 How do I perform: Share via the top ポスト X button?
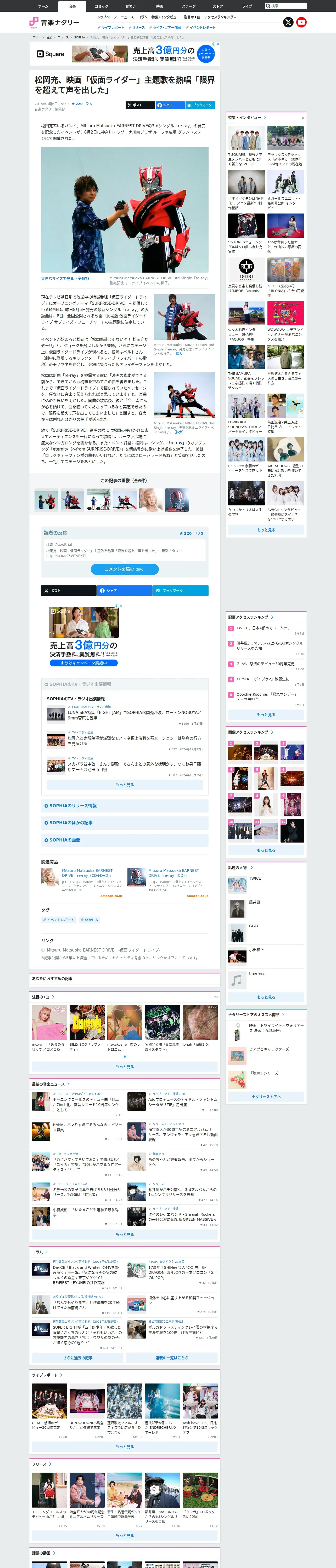[140, 105]
